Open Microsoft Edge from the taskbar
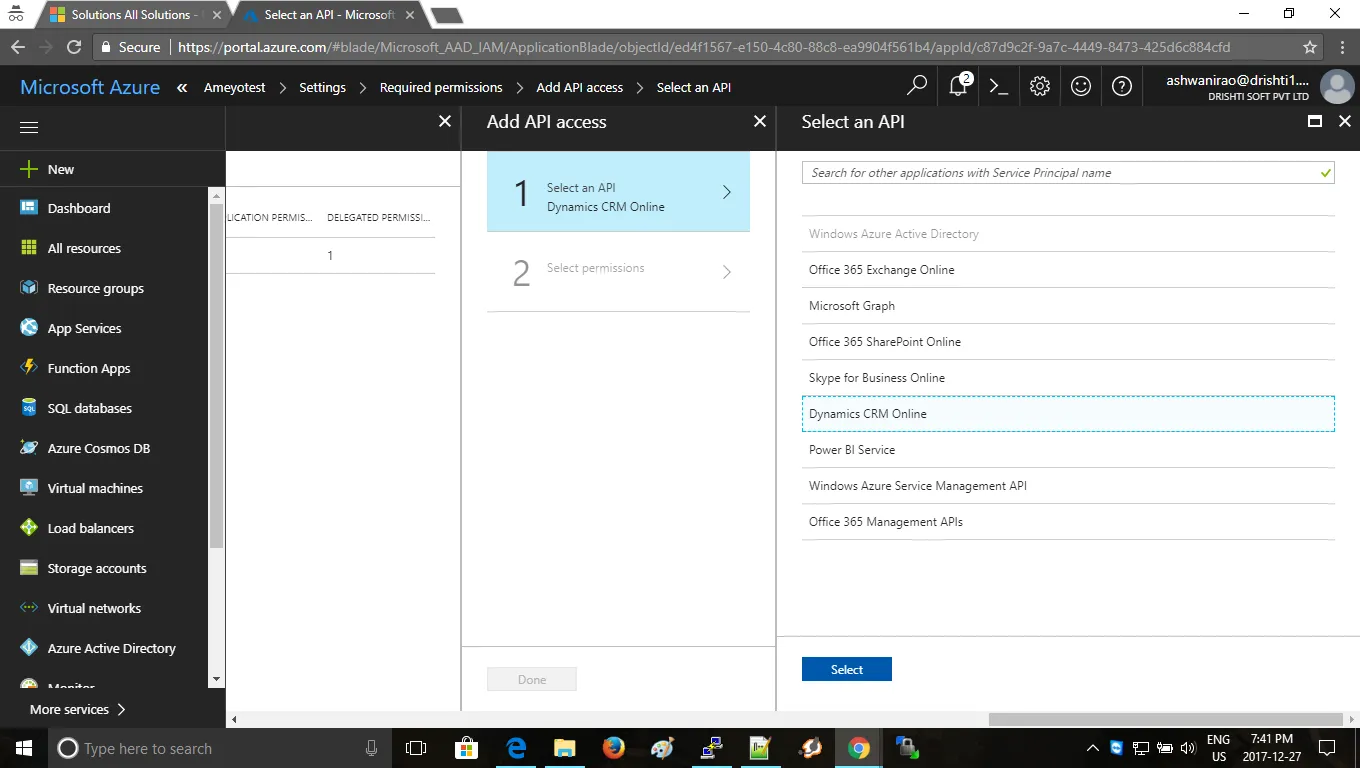The width and height of the screenshot is (1360, 768). 516,748
